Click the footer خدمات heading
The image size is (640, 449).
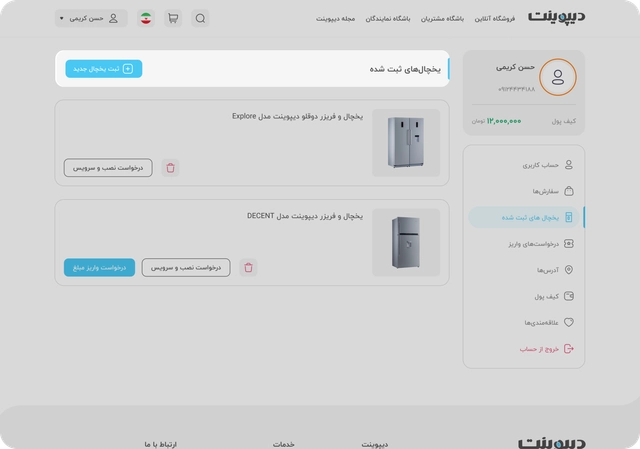point(284,444)
